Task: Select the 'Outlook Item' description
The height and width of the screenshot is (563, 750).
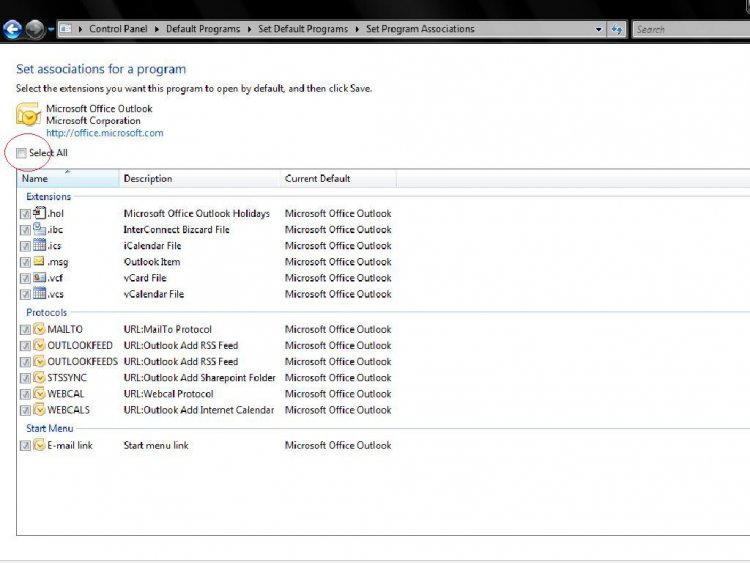Action: [152, 262]
